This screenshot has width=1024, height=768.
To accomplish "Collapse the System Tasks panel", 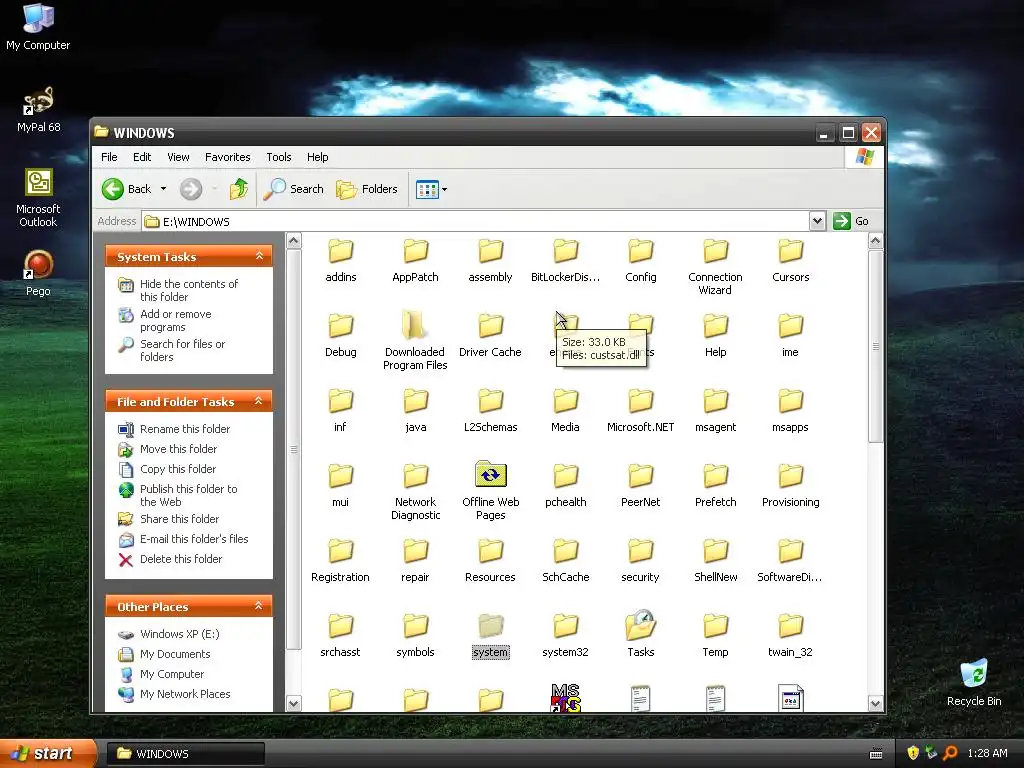I will pos(259,256).
